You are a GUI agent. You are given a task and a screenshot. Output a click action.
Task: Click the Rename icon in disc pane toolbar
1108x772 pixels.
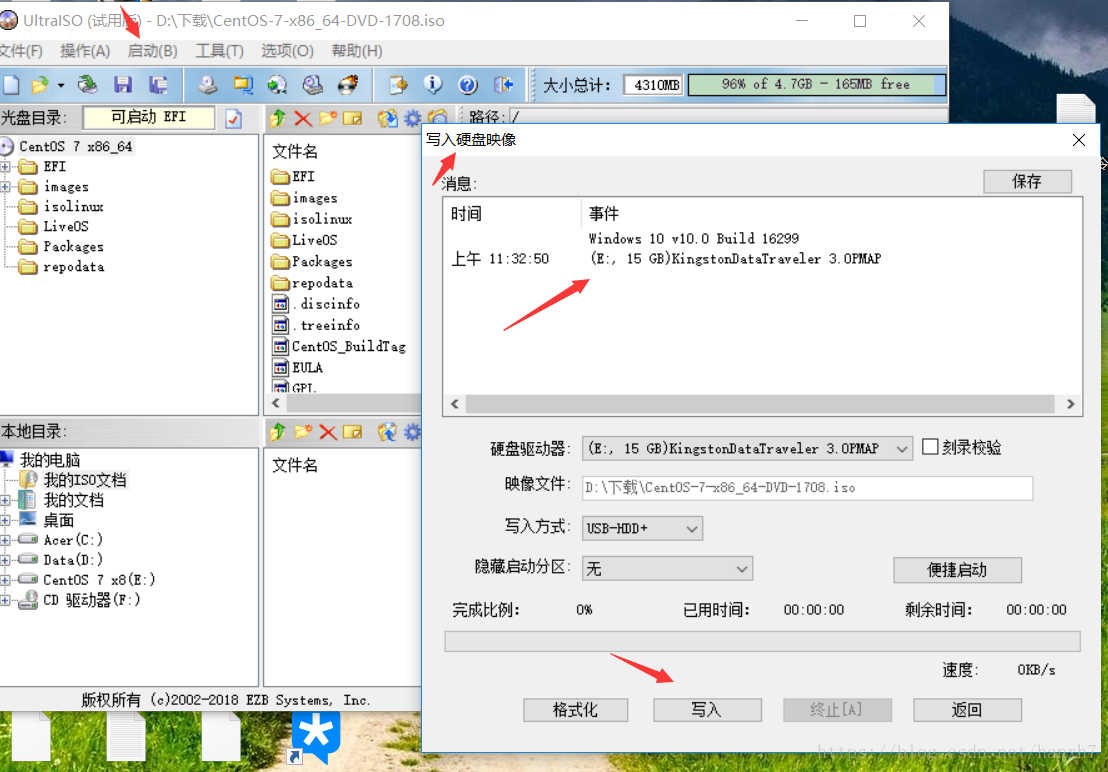pyautogui.click(x=353, y=118)
